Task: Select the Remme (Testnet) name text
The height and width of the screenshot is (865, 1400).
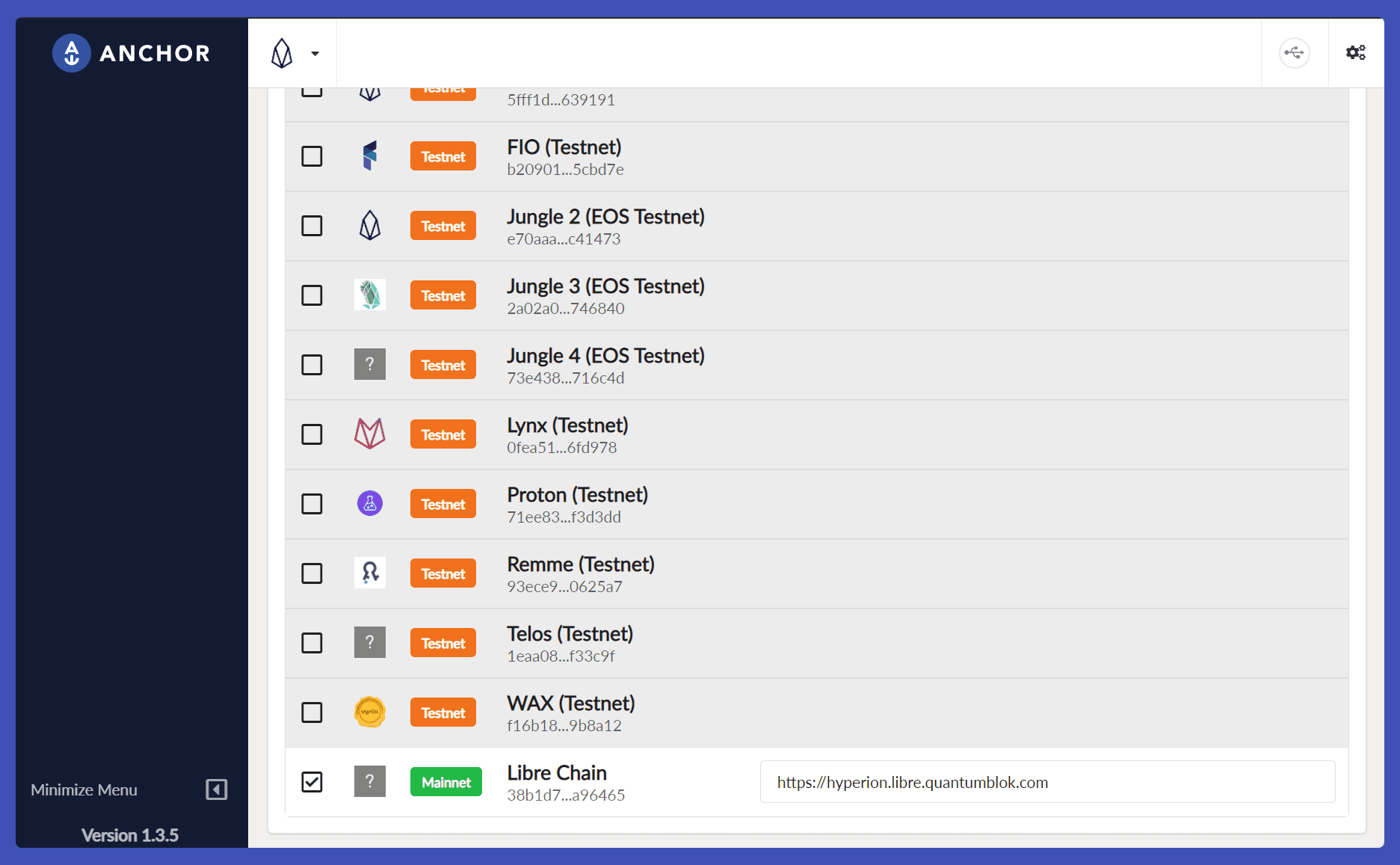Action: tap(581, 564)
